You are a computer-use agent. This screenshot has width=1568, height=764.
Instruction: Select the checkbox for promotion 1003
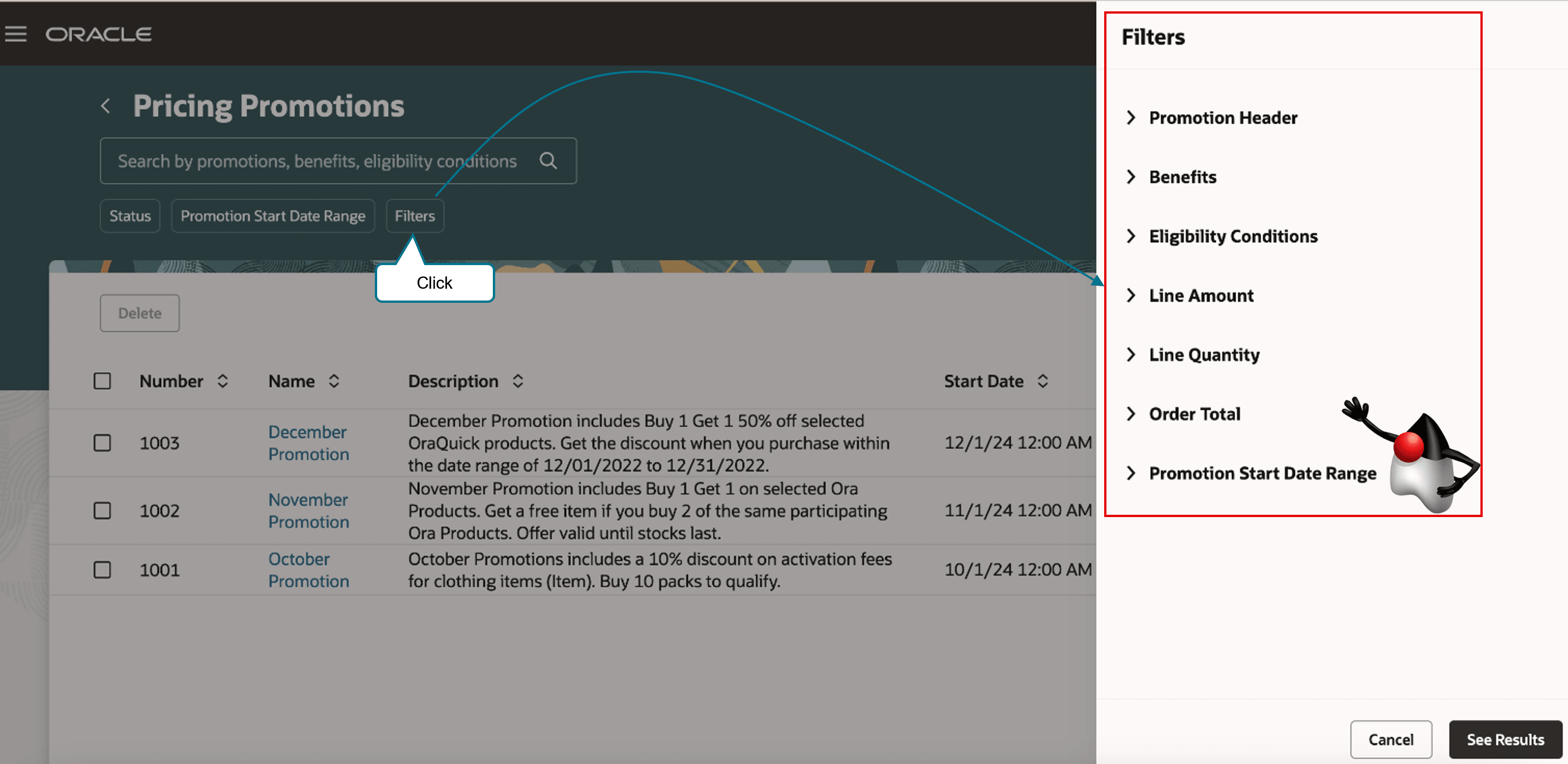pos(102,443)
